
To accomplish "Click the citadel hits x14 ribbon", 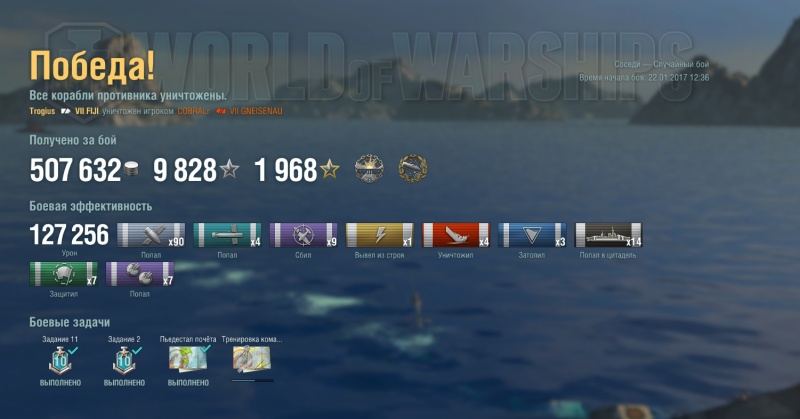I will click(608, 235).
